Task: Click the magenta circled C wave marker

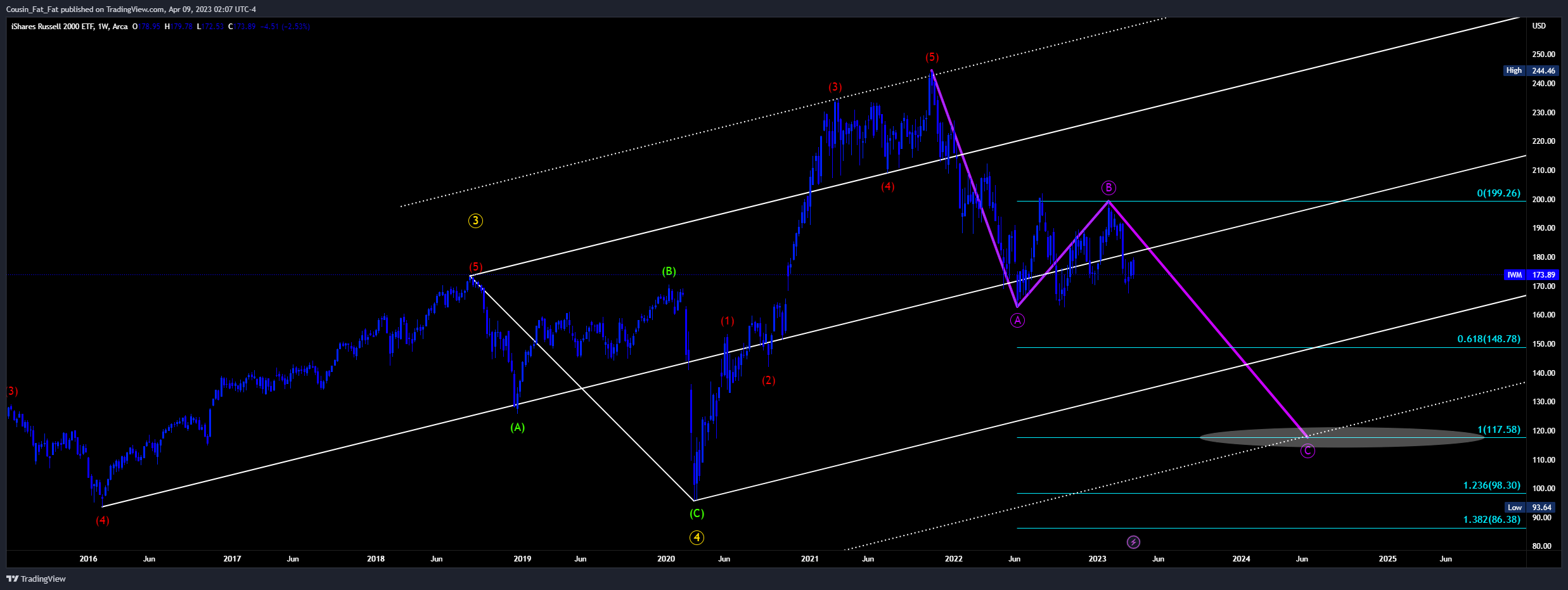Action: pos(1308,451)
